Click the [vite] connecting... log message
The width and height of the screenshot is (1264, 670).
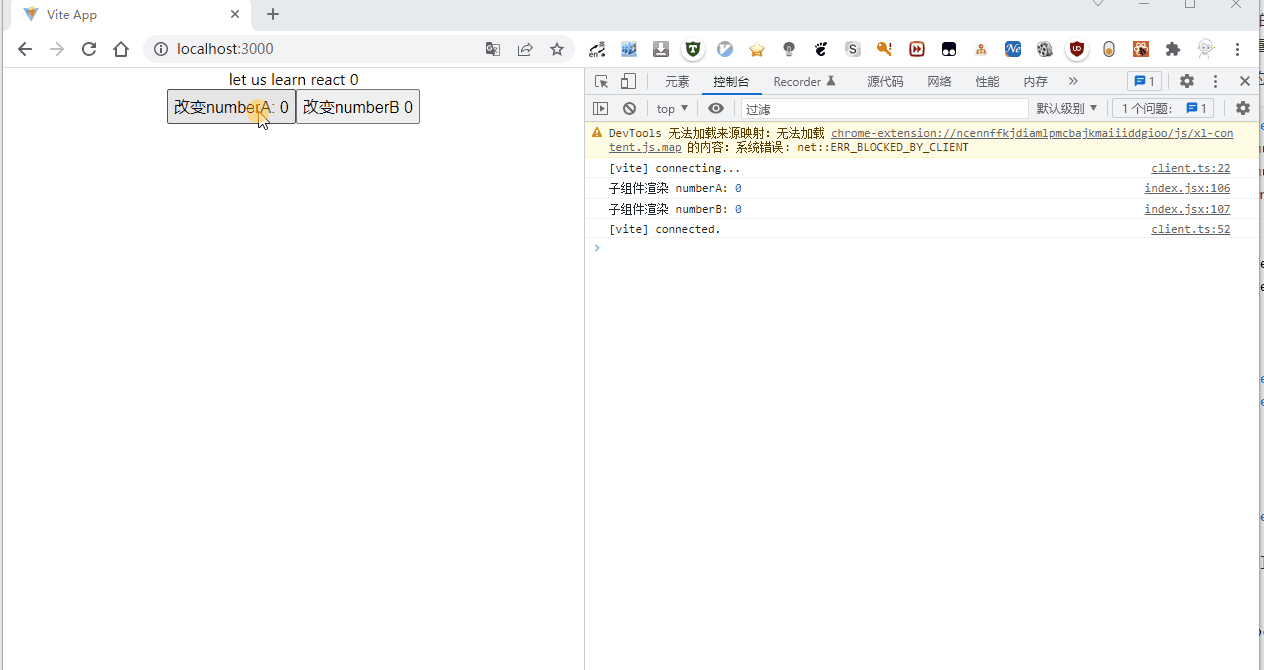click(x=674, y=168)
